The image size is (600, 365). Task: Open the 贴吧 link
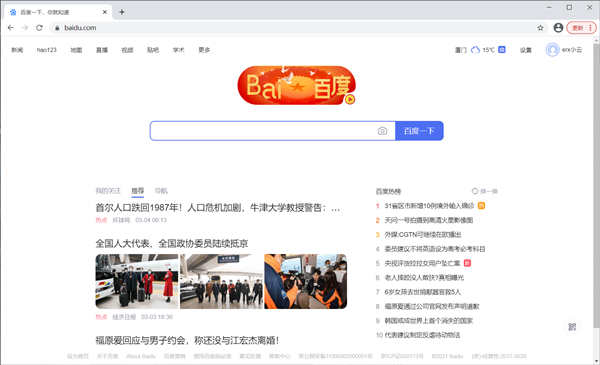153,50
